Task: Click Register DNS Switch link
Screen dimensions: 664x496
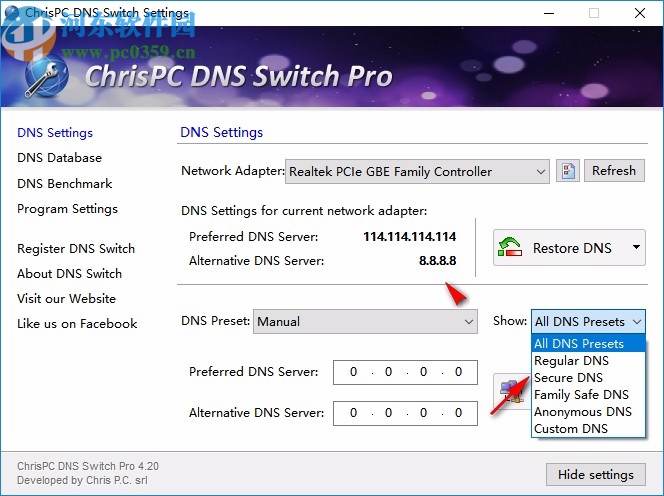Action: (x=76, y=249)
